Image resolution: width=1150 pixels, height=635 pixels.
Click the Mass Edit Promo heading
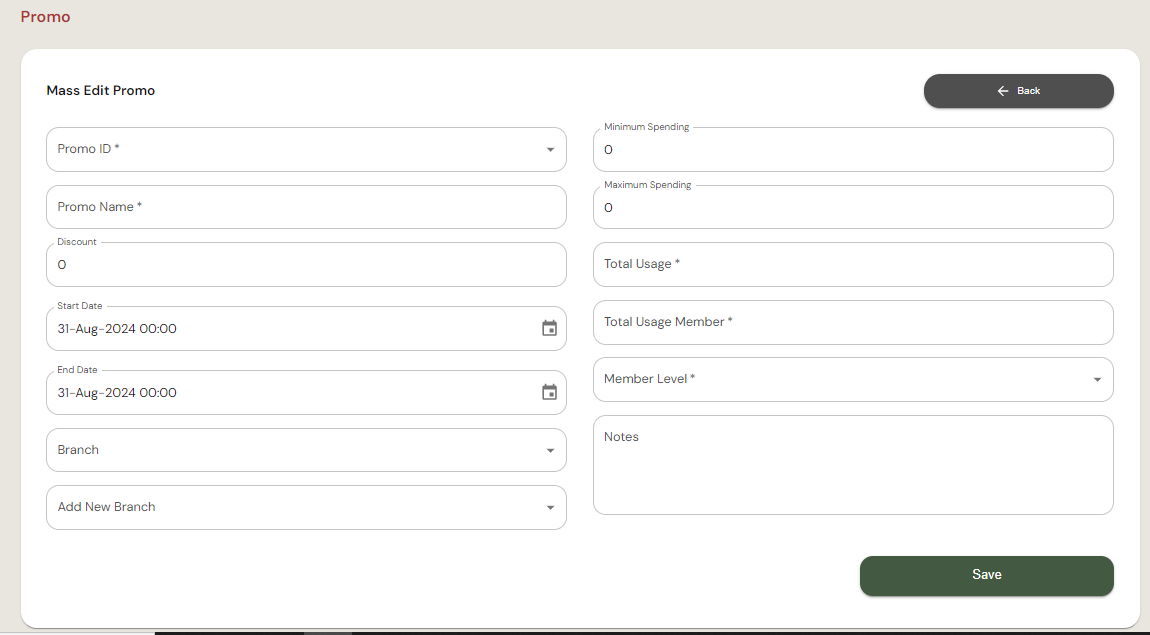[101, 90]
